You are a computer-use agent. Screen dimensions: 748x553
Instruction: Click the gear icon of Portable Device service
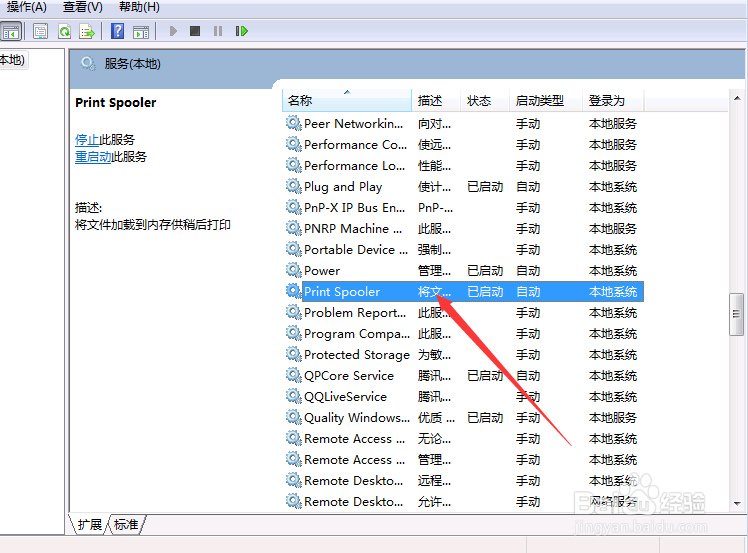pos(293,249)
